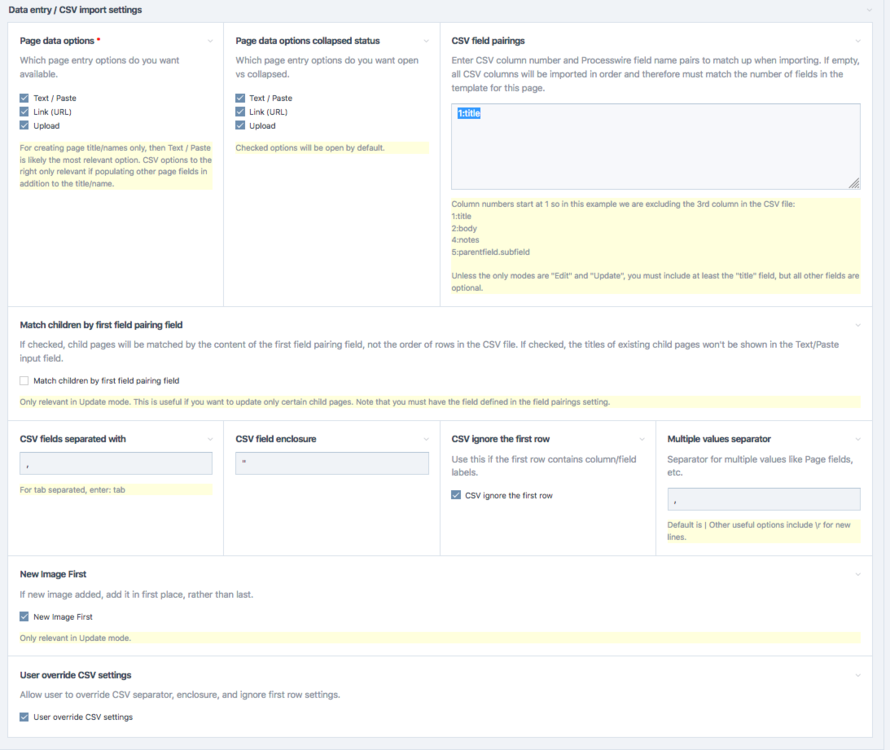Grab the textarea resize handle in CSV field pairings
Image resolution: width=890 pixels, height=750 pixels.
pyautogui.click(x=854, y=184)
